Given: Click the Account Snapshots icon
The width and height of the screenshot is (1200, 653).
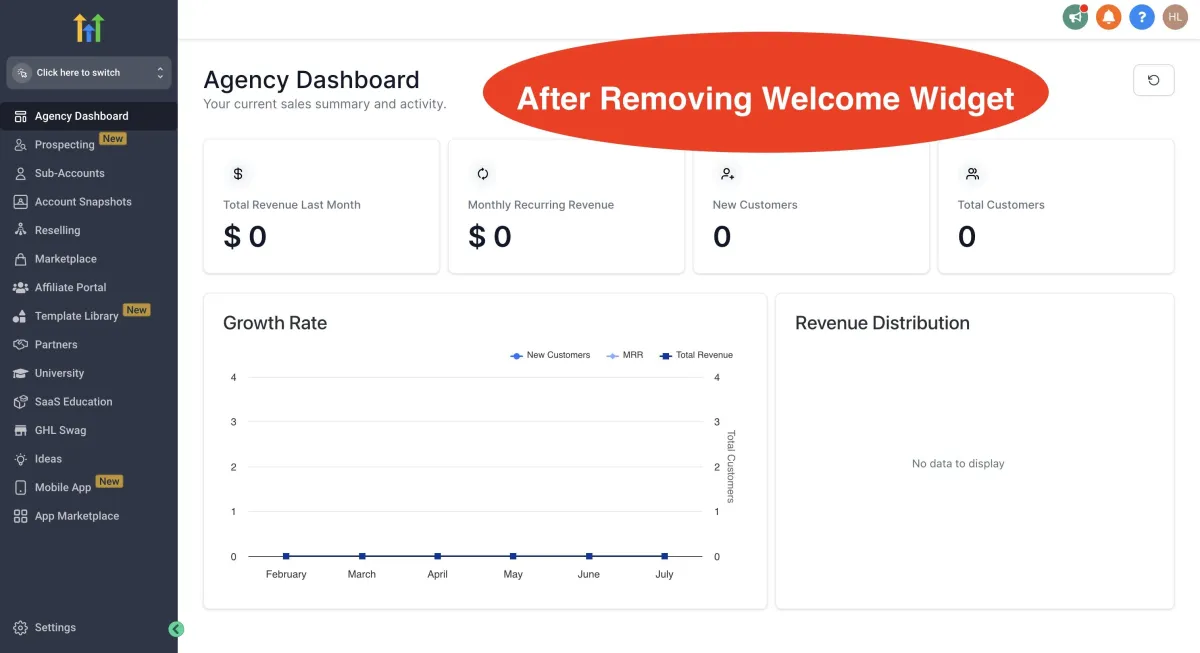Looking at the screenshot, I should (20, 202).
